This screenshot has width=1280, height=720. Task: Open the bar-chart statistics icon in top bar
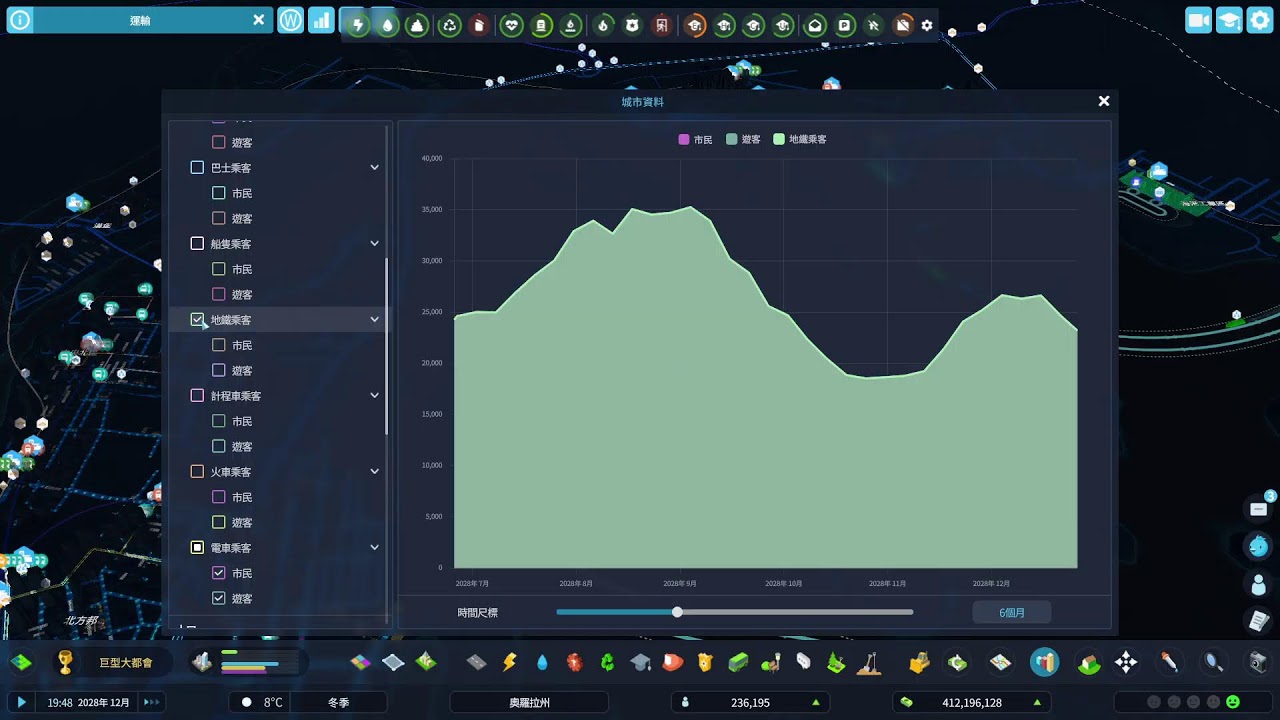tap(321, 20)
